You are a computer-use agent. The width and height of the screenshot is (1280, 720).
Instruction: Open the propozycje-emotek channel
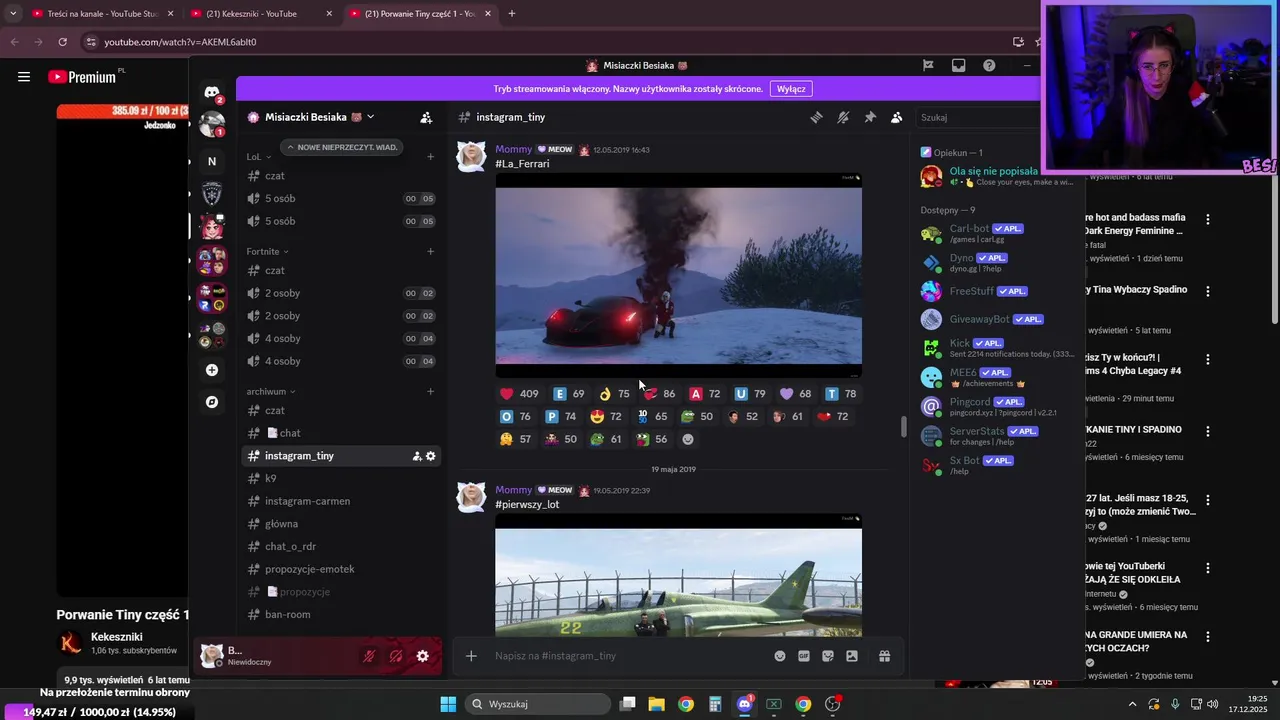[342, 569]
